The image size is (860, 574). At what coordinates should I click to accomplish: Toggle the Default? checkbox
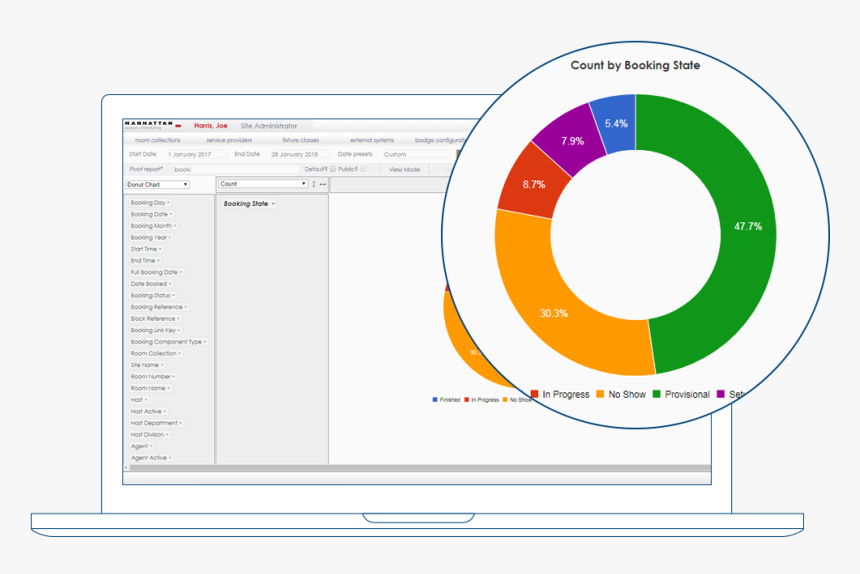point(332,169)
